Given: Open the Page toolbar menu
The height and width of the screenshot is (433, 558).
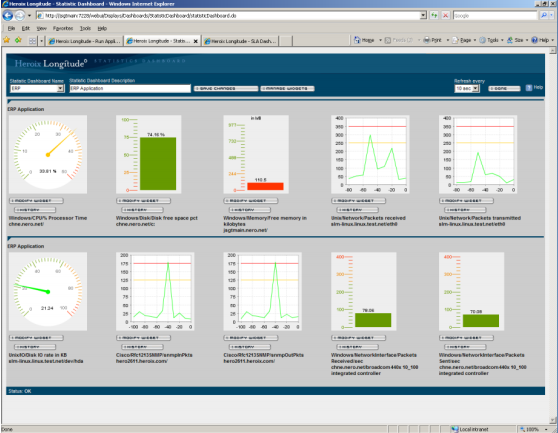Looking at the screenshot, I should [462, 40].
